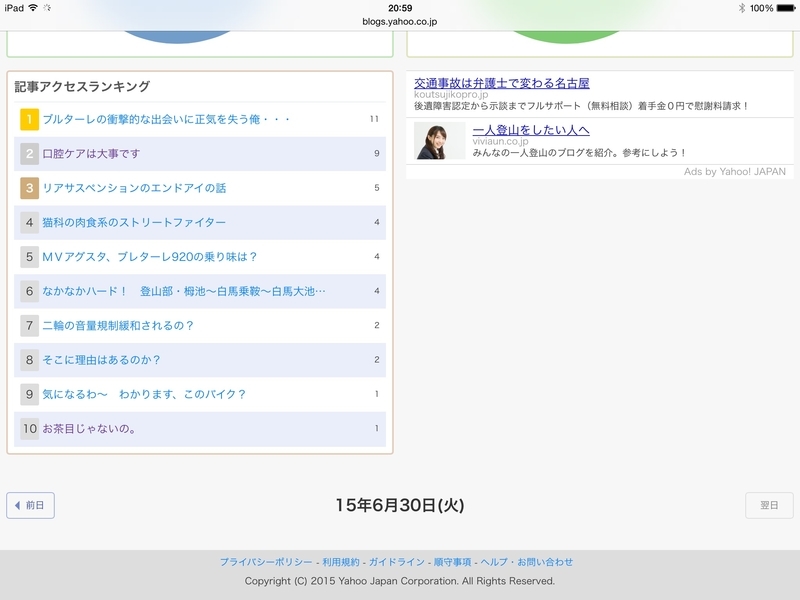Click the rank 9 number badge

tap(30, 394)
